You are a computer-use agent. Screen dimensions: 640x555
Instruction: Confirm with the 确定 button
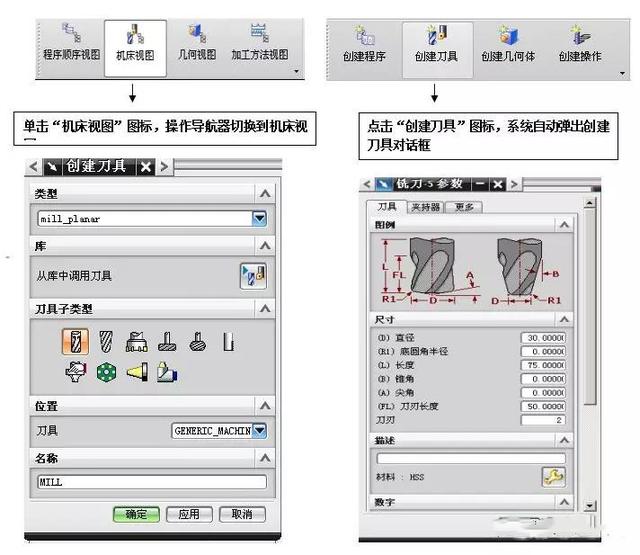[x=136, y=514]
